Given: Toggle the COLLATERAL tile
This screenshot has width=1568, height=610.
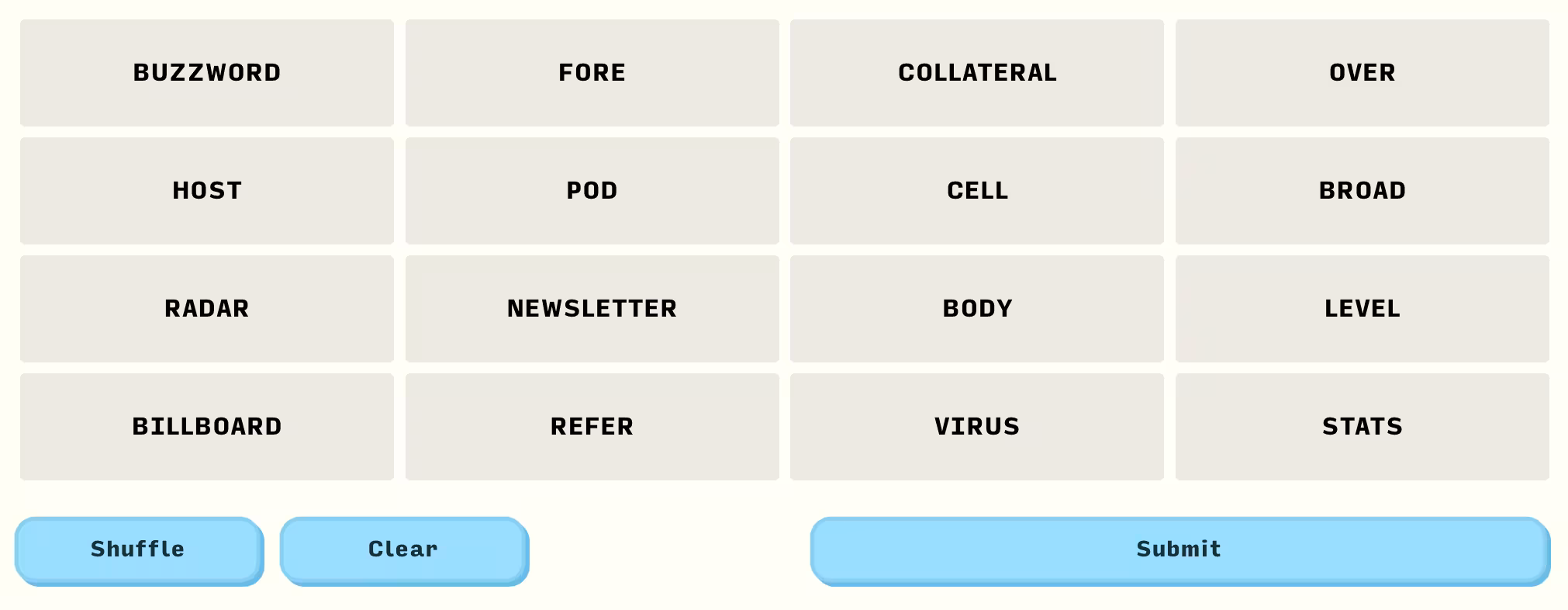Looking at the screenshot, I should click(x=976, y=73).
